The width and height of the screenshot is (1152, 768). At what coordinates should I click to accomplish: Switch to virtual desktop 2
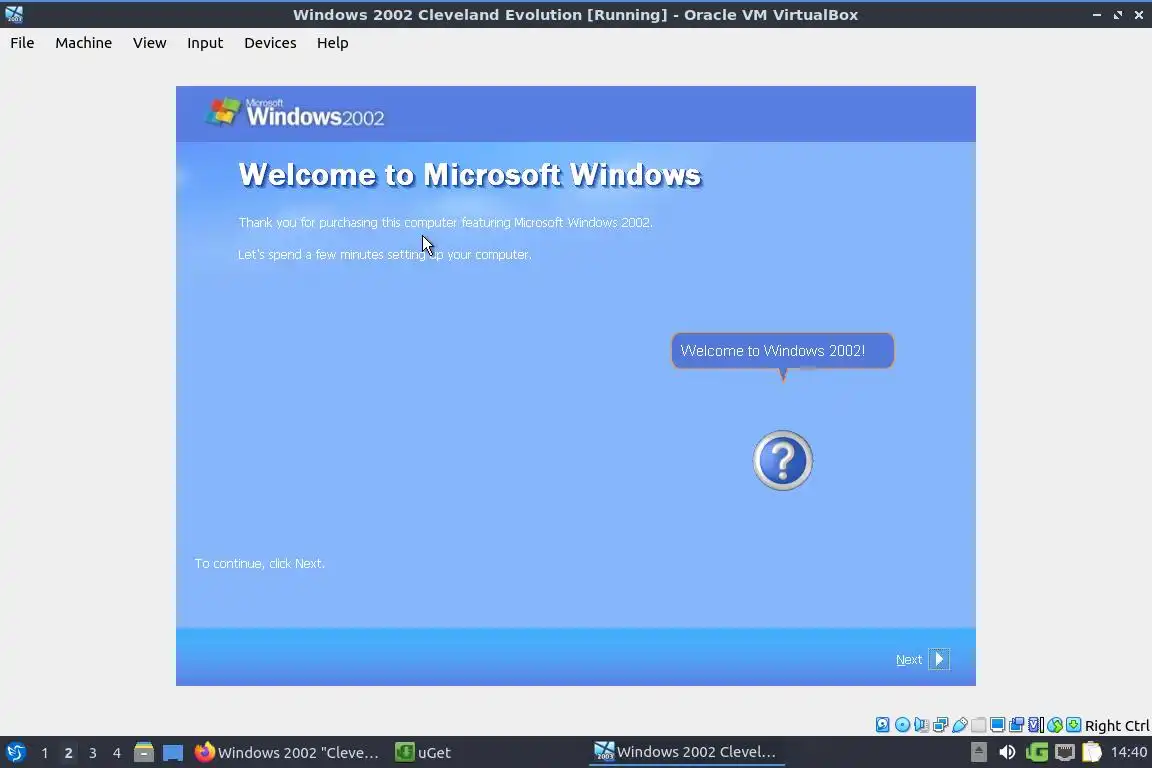pos(68,753)
